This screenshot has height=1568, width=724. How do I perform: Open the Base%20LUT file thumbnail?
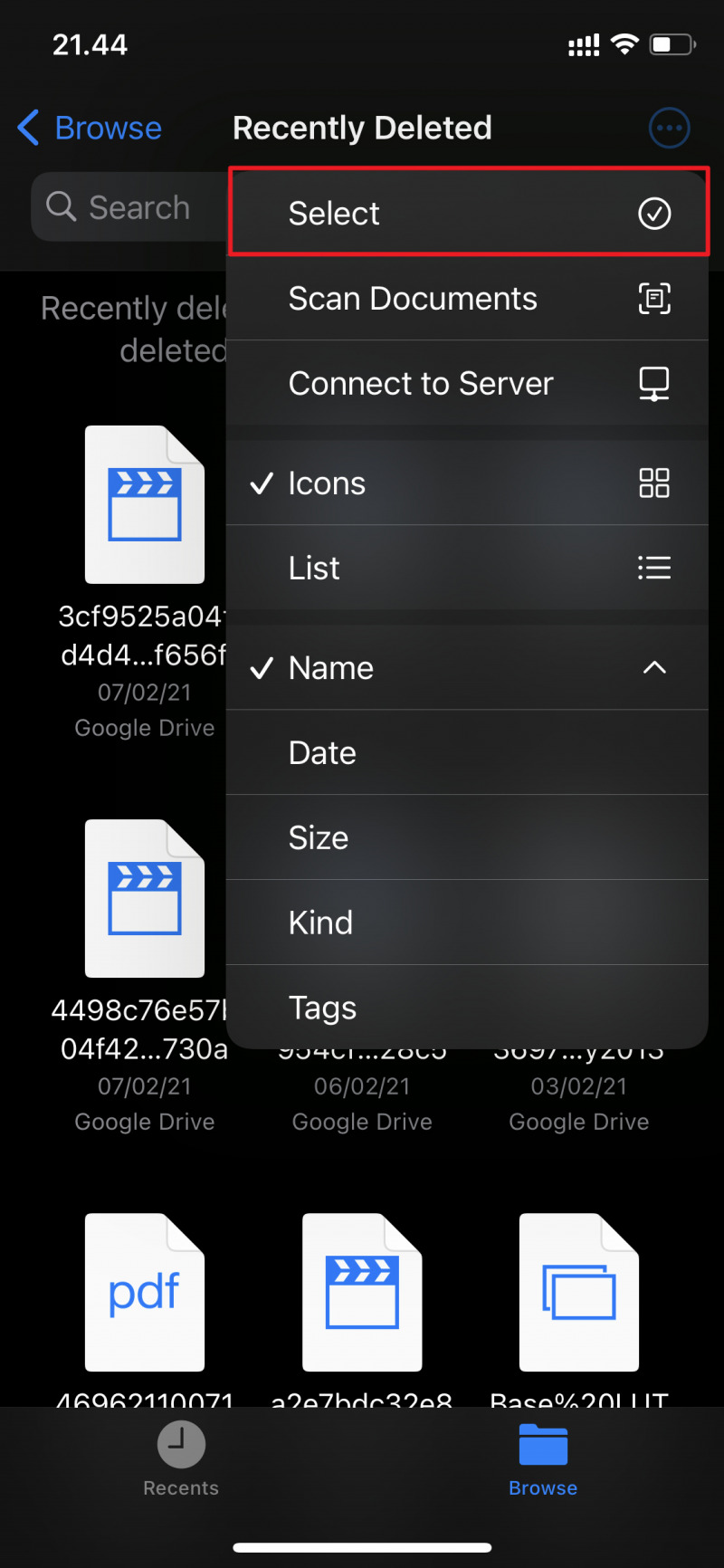pos(579,1292)
